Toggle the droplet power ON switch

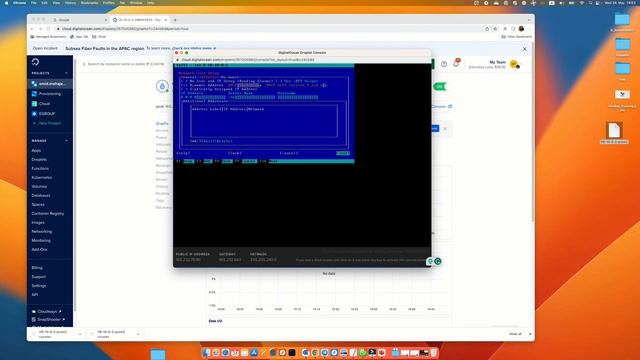440,87
